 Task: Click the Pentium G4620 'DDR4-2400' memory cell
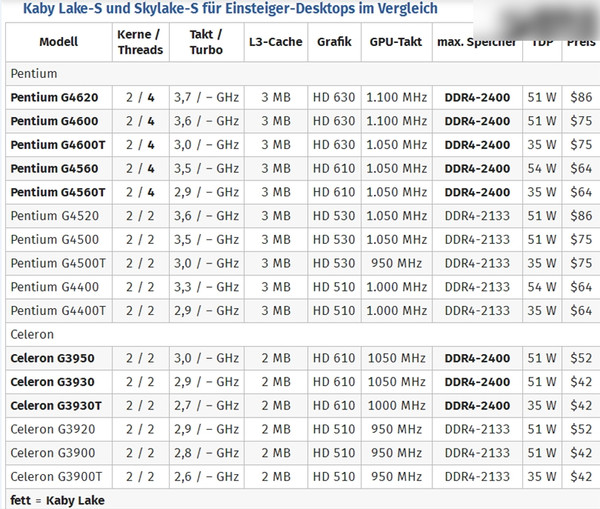477,97
